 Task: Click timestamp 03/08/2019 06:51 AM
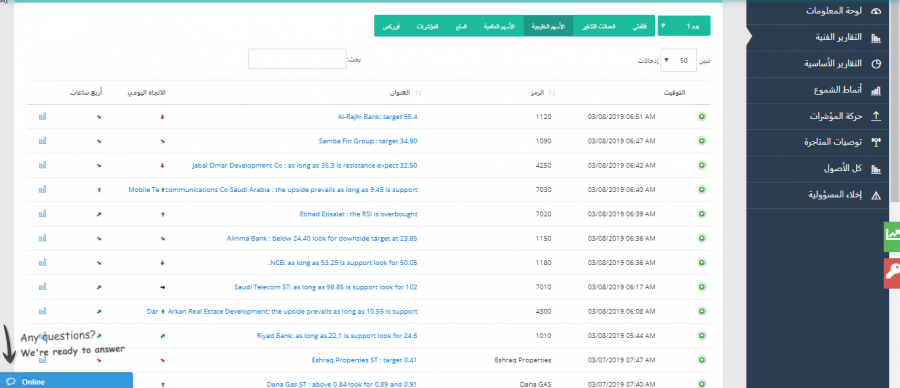point(622,117)
